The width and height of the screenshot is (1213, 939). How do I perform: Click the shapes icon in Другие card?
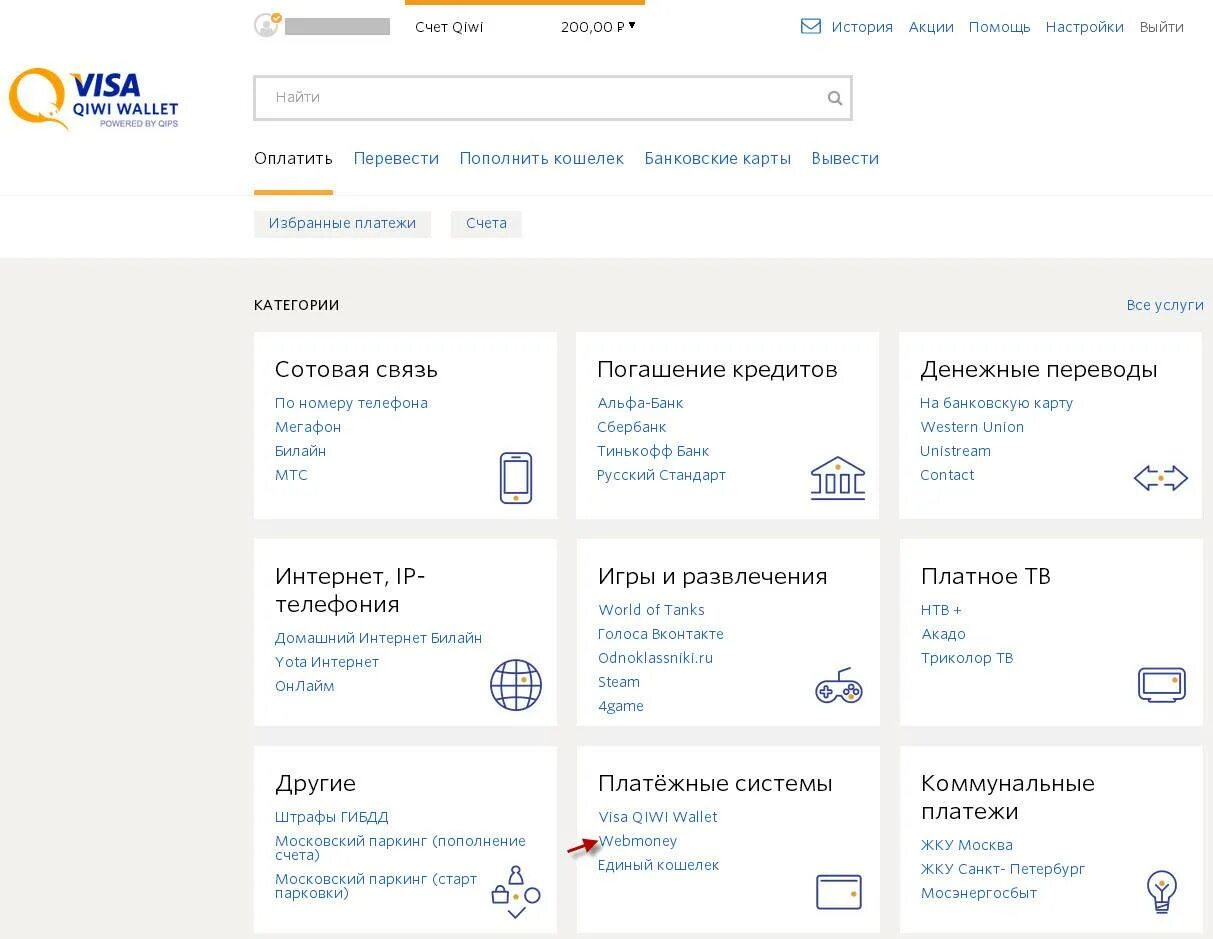(516, 892)
